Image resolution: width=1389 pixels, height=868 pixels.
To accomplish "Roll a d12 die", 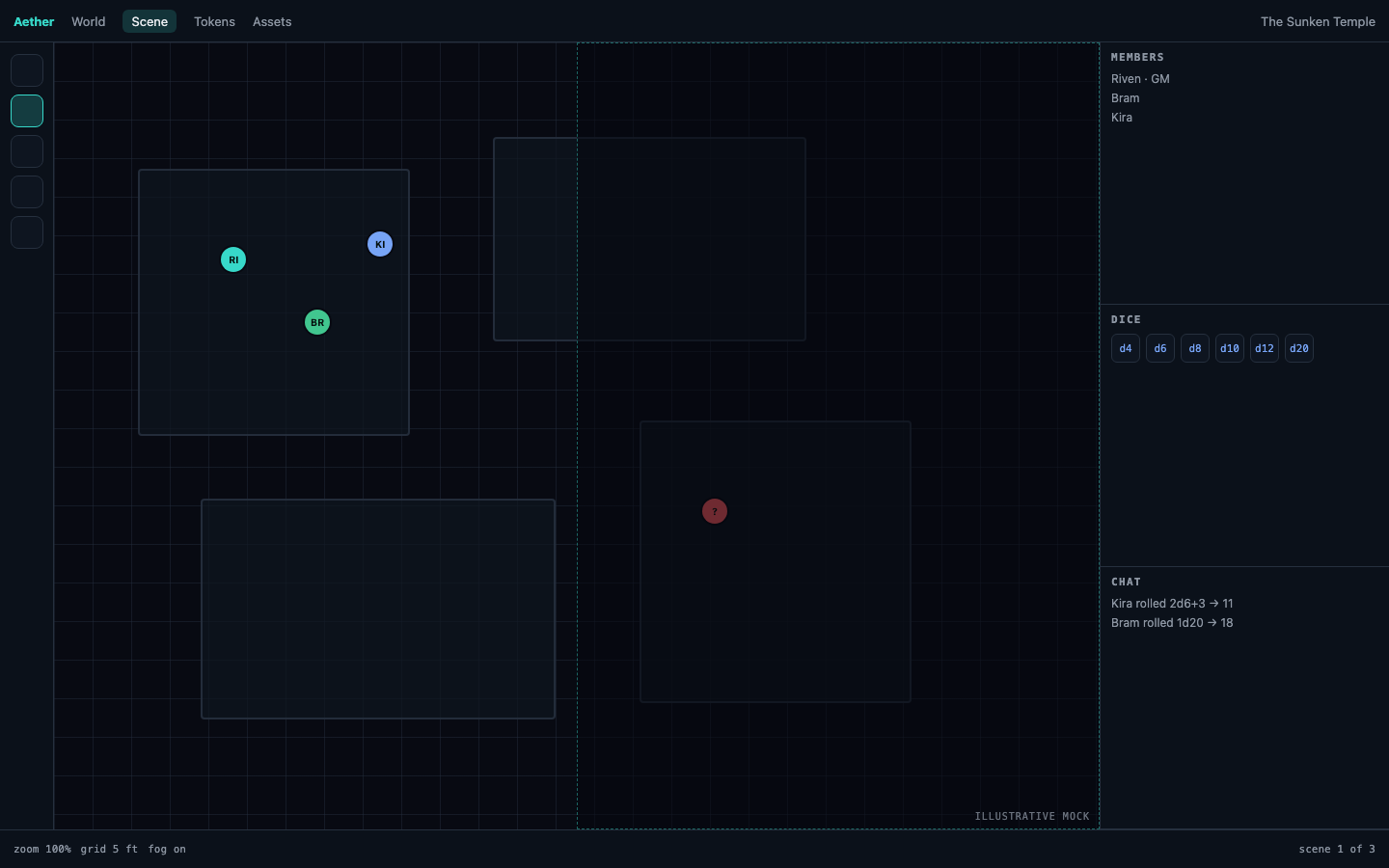I will point(1265,348).
